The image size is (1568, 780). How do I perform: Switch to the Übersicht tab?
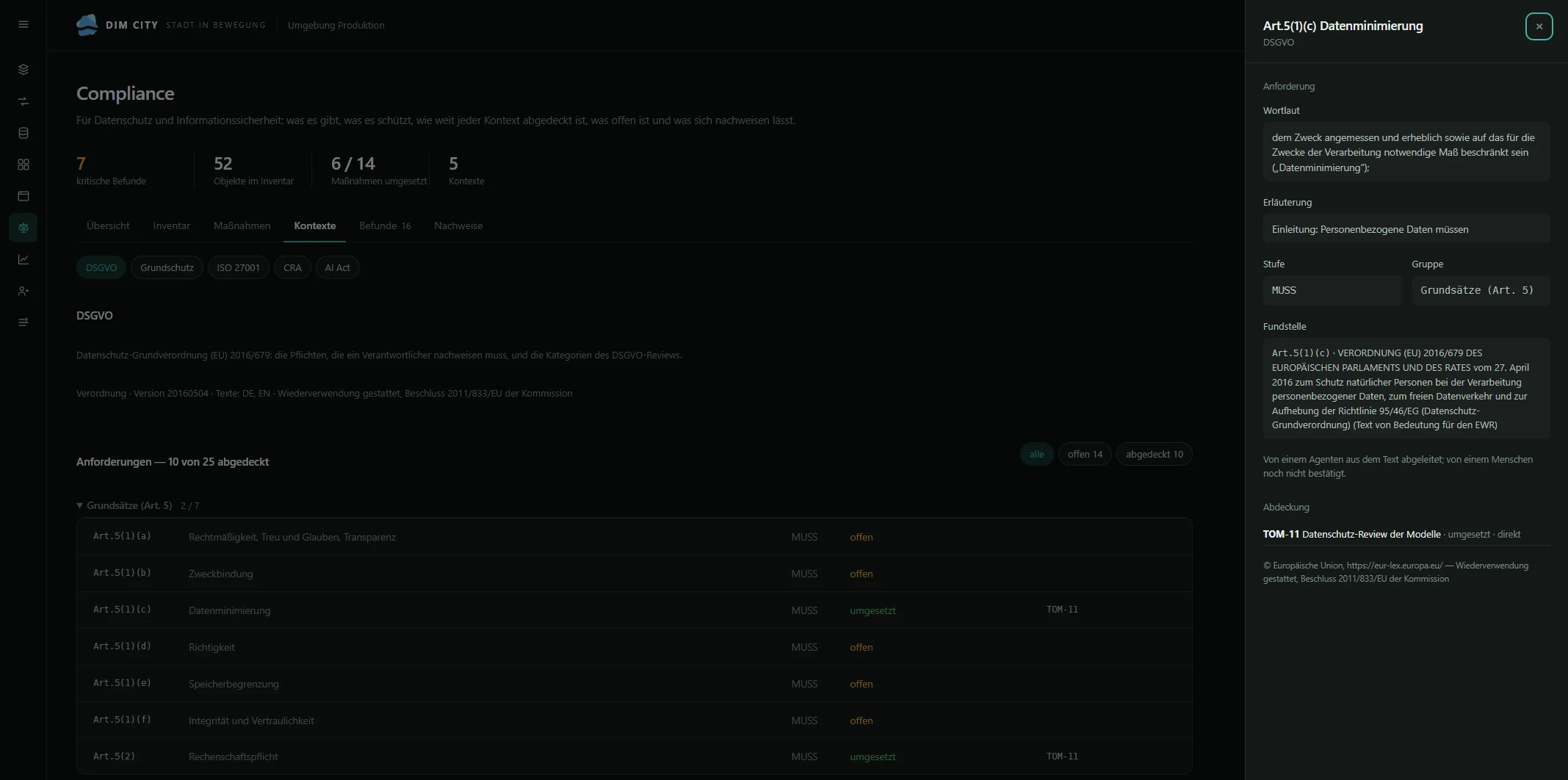click(x=108, y=225)
